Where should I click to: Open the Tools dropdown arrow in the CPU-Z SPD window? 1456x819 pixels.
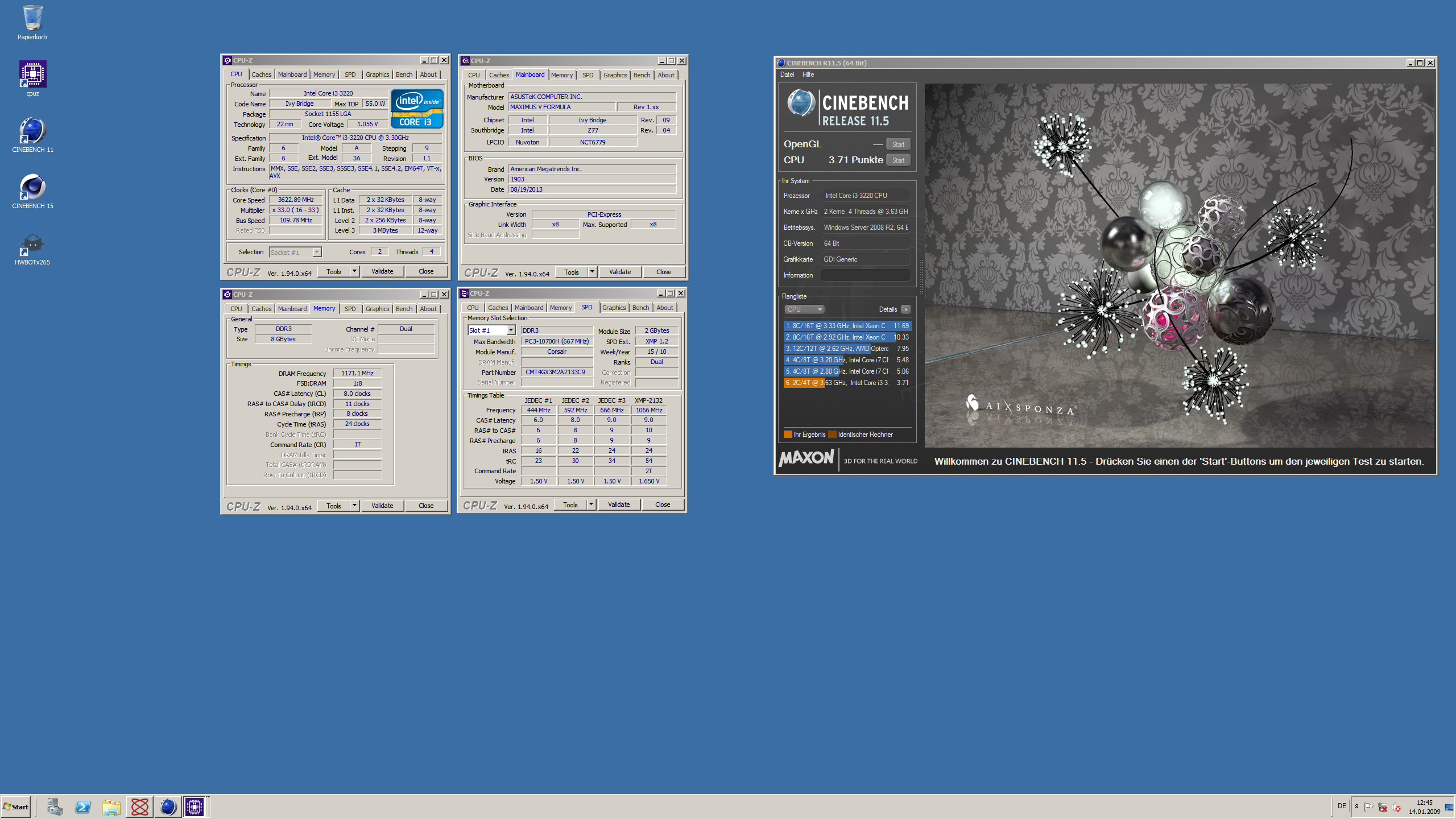(x=591, y=504)
